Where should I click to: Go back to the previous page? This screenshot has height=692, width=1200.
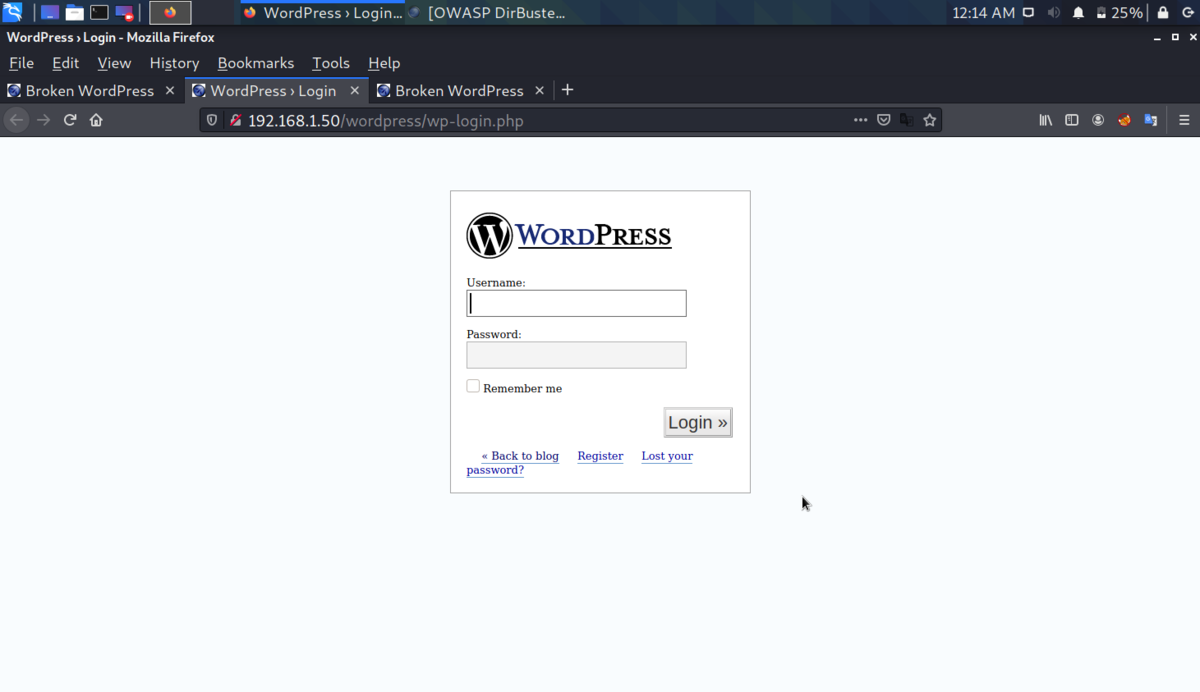pos(17,120)
